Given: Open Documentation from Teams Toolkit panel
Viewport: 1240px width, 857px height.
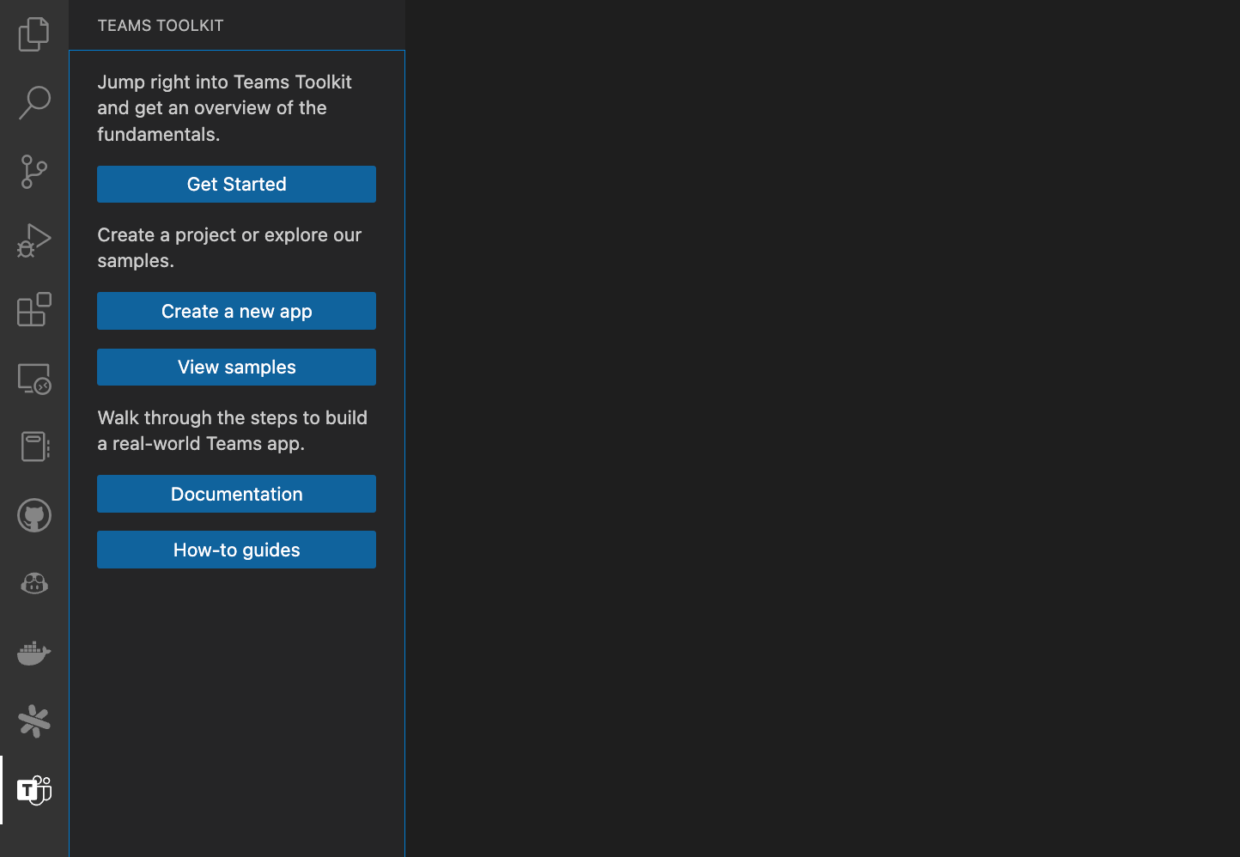Looking at the screenshot, I should coord(236,494).
